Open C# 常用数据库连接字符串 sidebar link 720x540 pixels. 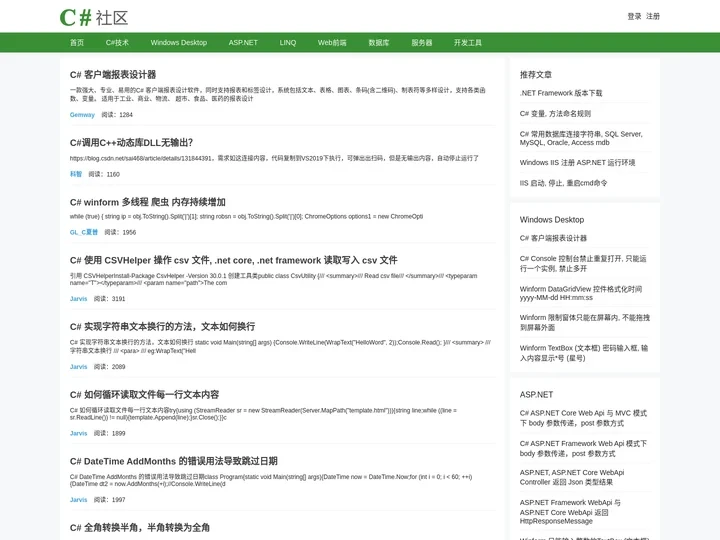pyautogui.click(x=581, y=138)
